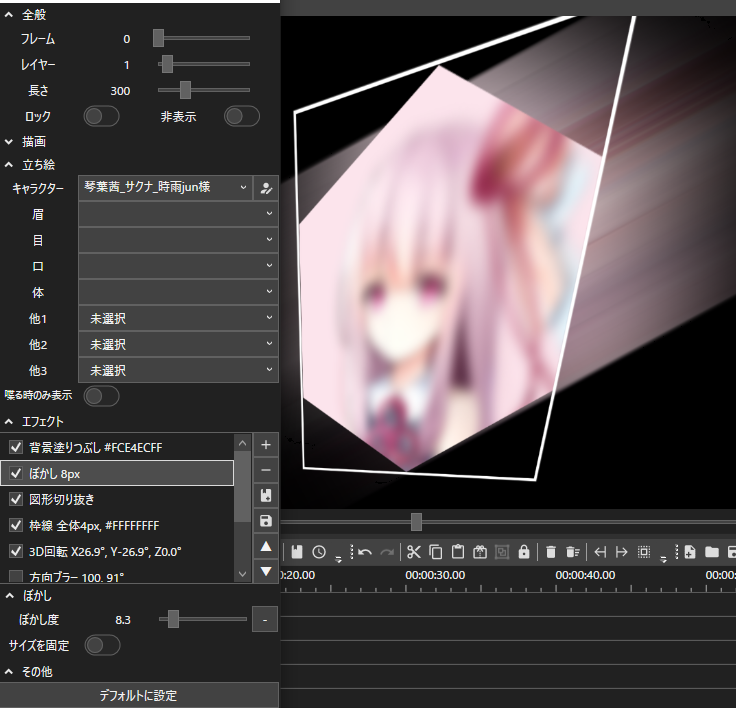
Task: Uncheck 背景塗りつぶし effect checkbox
Action: click(x=16, y=447)
